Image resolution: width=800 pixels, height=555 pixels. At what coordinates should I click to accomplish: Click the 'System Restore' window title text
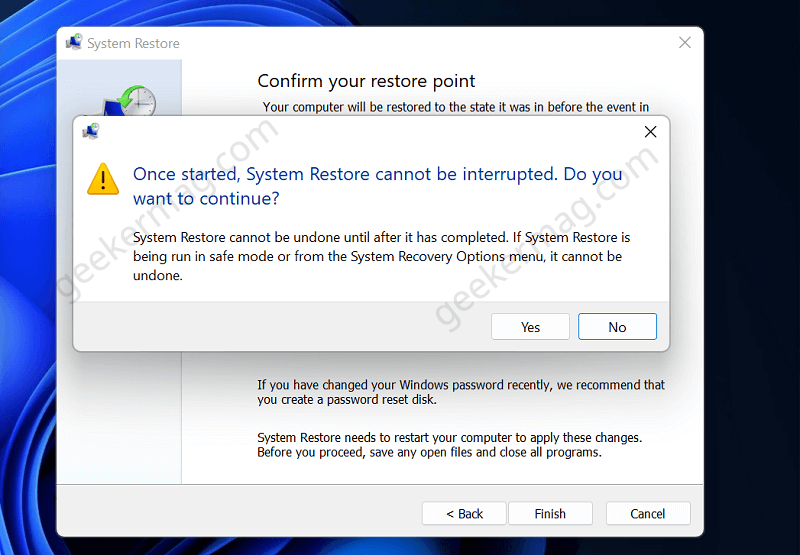[x=133, y=43]
